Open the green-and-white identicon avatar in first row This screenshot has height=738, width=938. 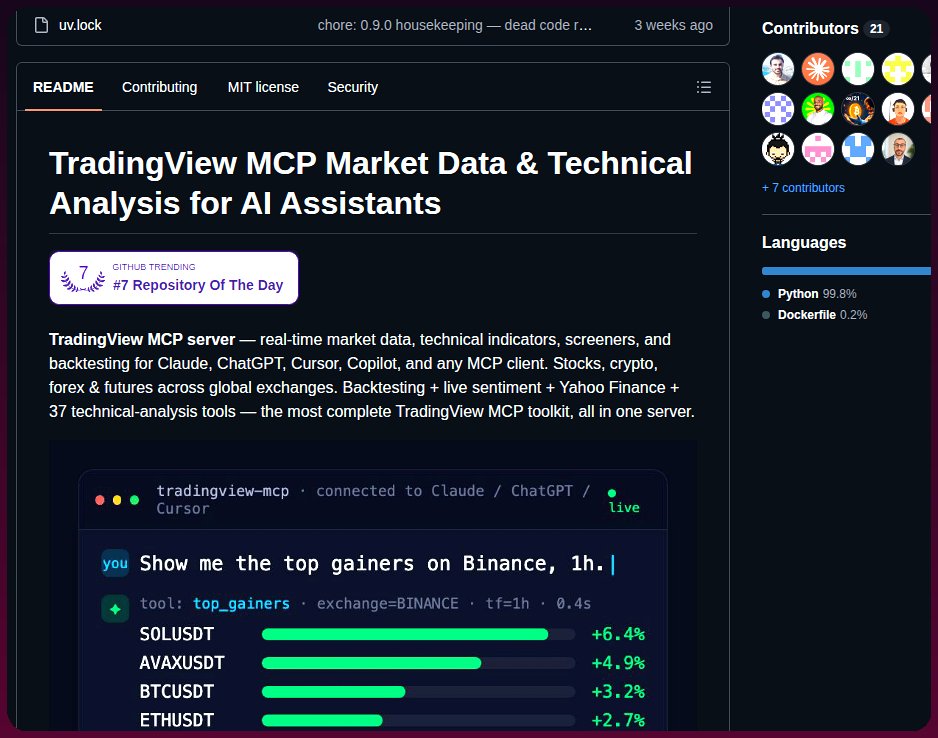[x=858, y=69]
